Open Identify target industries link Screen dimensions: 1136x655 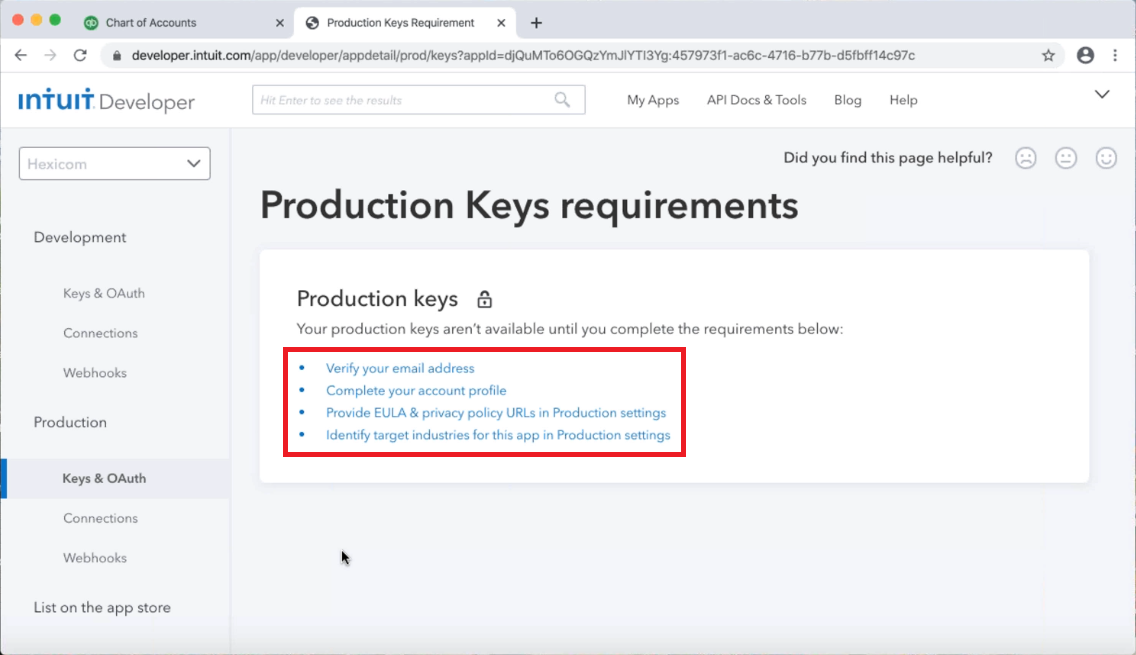coord(498,435)
